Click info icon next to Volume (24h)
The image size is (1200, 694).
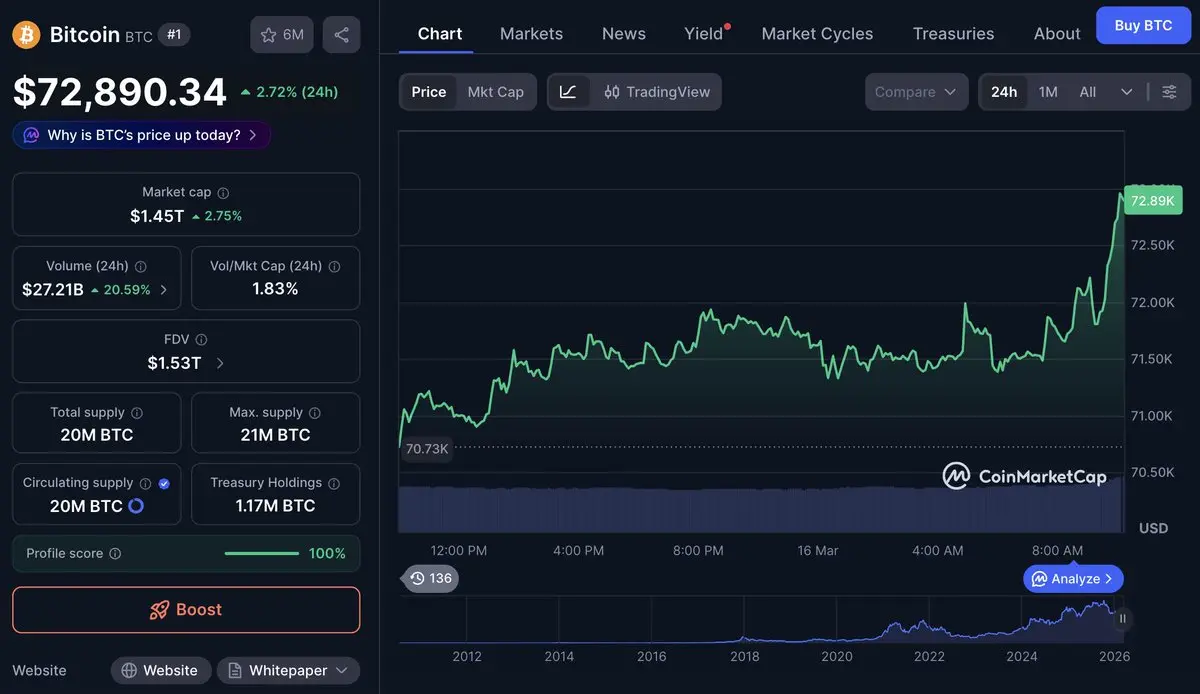(x=141, y=266)
